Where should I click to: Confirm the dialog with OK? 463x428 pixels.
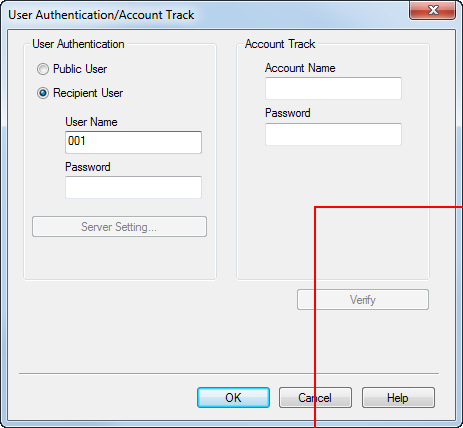pyautogui.click(x=233, y=397)
